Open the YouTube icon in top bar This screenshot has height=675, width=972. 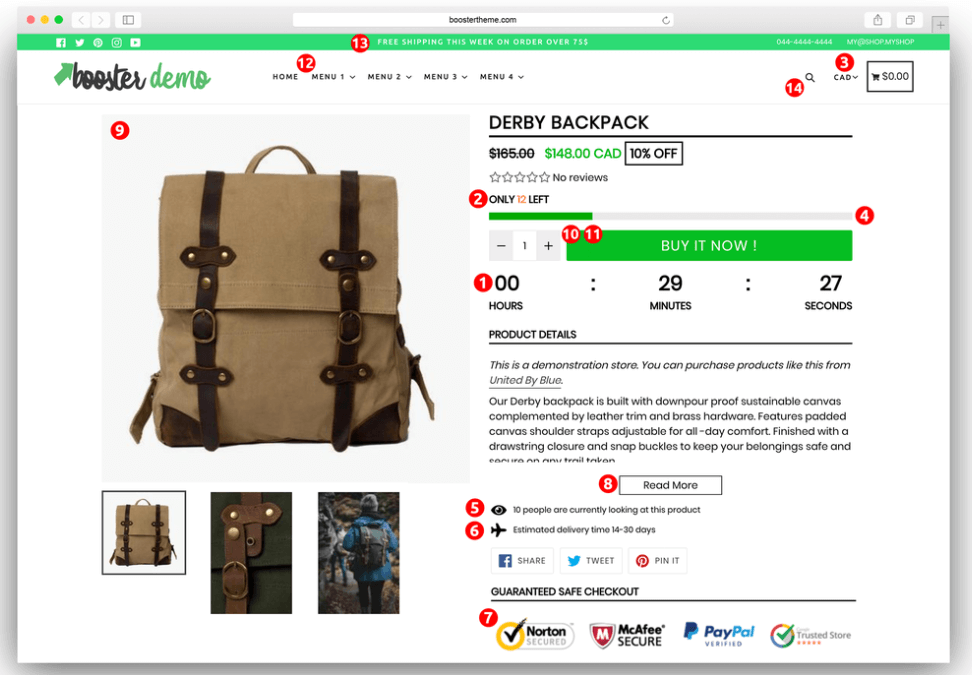point(135,43)
